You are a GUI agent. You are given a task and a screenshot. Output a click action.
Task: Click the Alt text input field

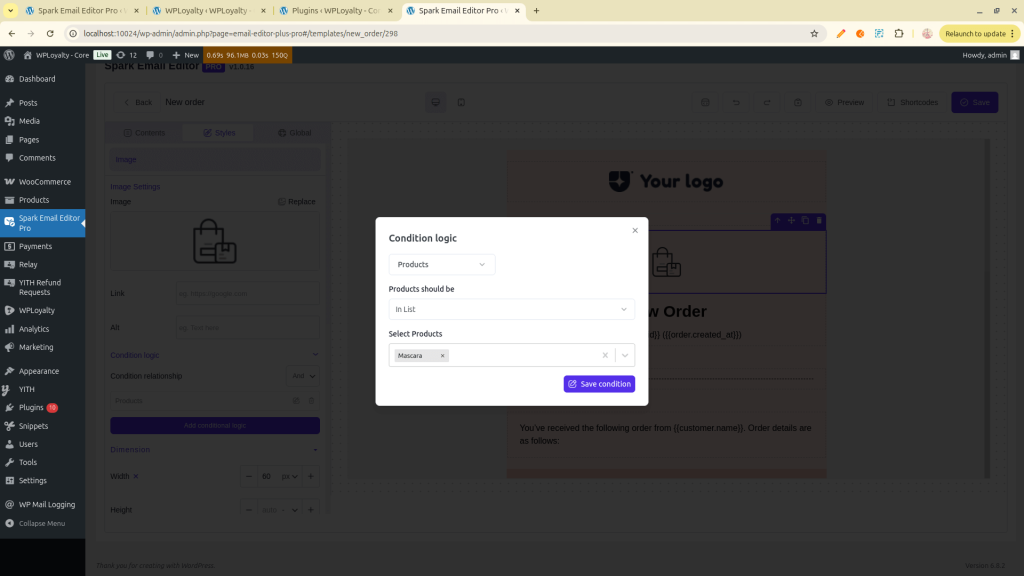pyautogui.click(x=248, y=328)
